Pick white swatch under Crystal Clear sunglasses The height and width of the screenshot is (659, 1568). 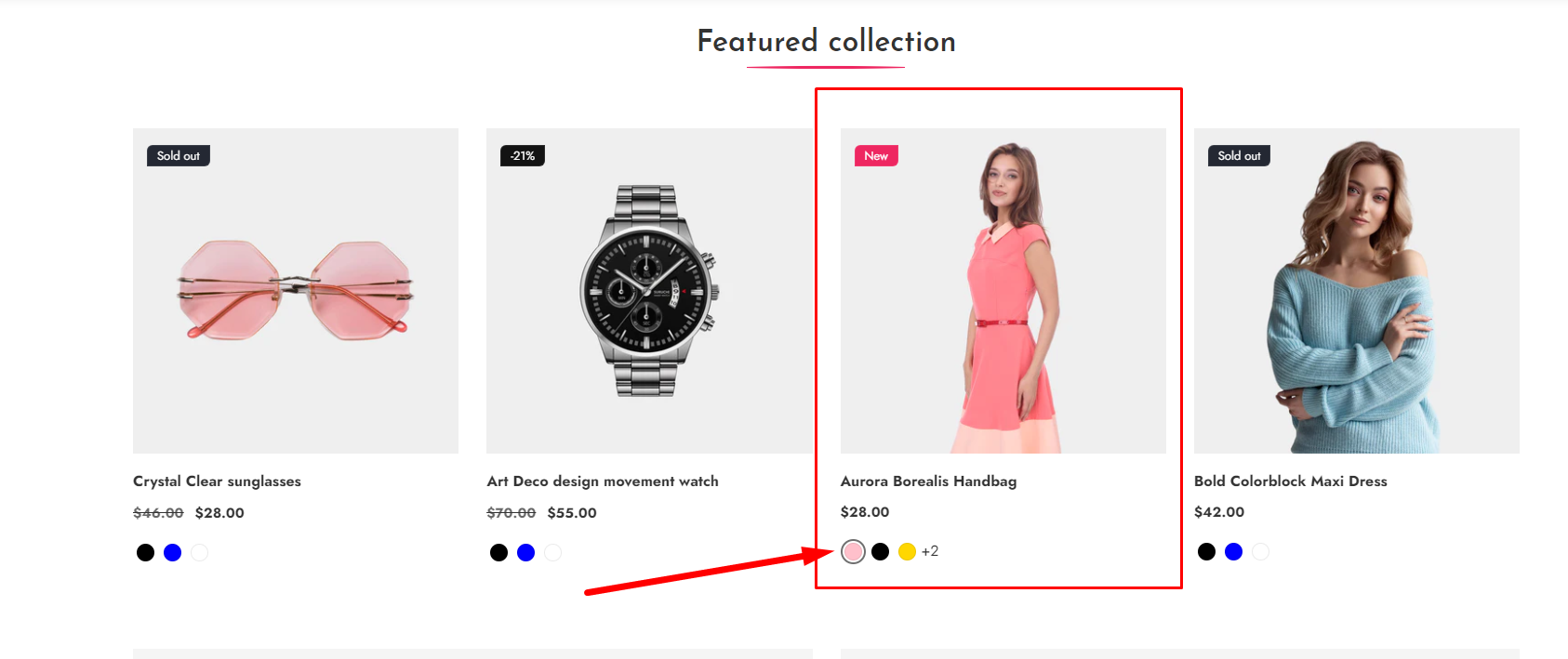(x=199, y=553)
